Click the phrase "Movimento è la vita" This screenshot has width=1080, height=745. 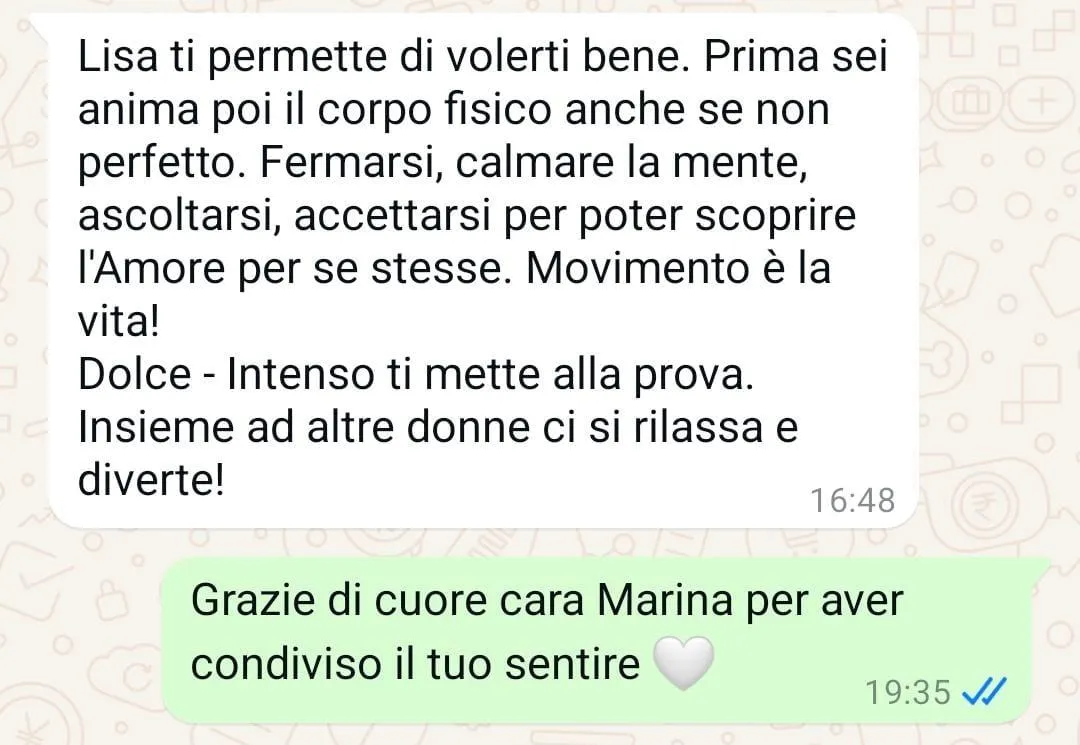(x=678, y=269)
